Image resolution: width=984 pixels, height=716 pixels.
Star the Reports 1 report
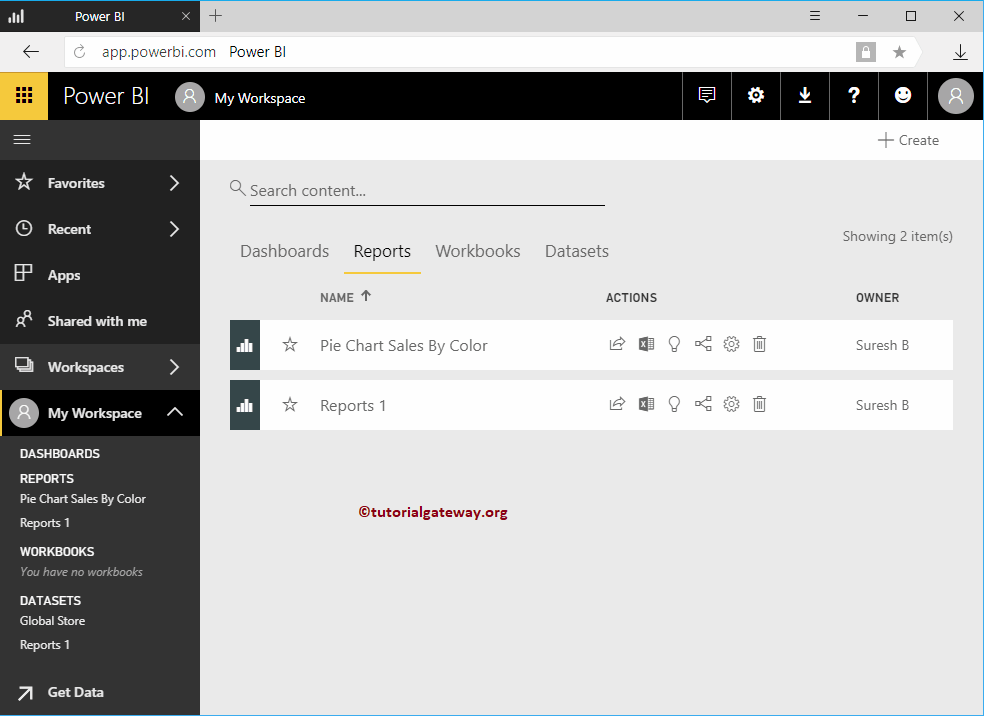[289, 404]
